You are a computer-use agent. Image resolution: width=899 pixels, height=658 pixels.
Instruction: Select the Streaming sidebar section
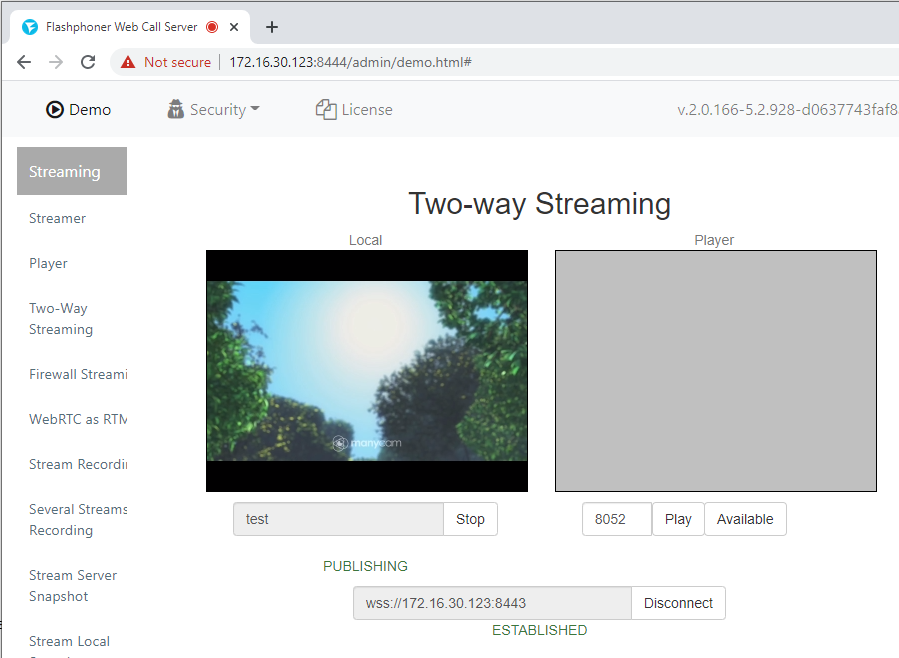(x=72, y=171)
